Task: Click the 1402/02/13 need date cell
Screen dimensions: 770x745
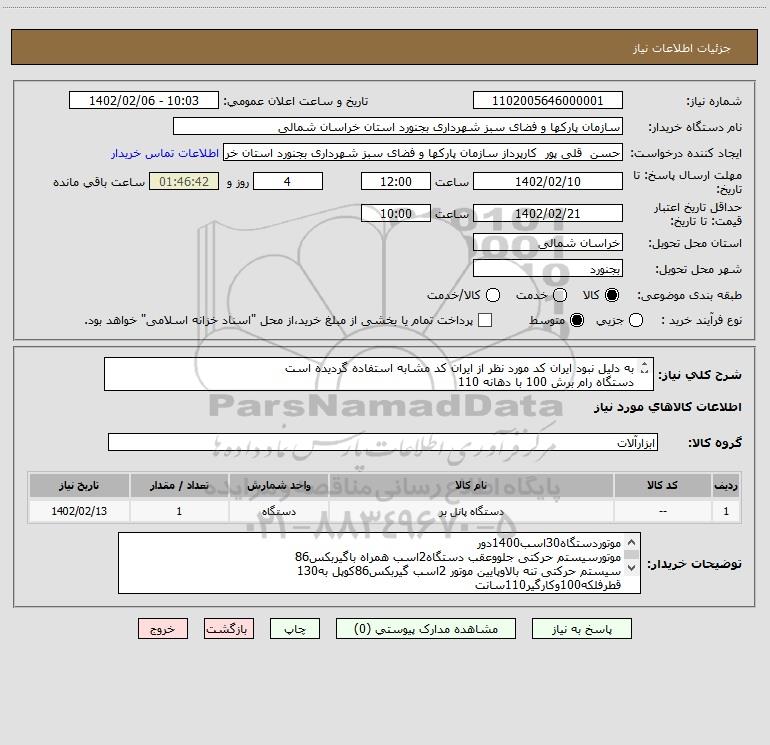Action: point(79,511)
